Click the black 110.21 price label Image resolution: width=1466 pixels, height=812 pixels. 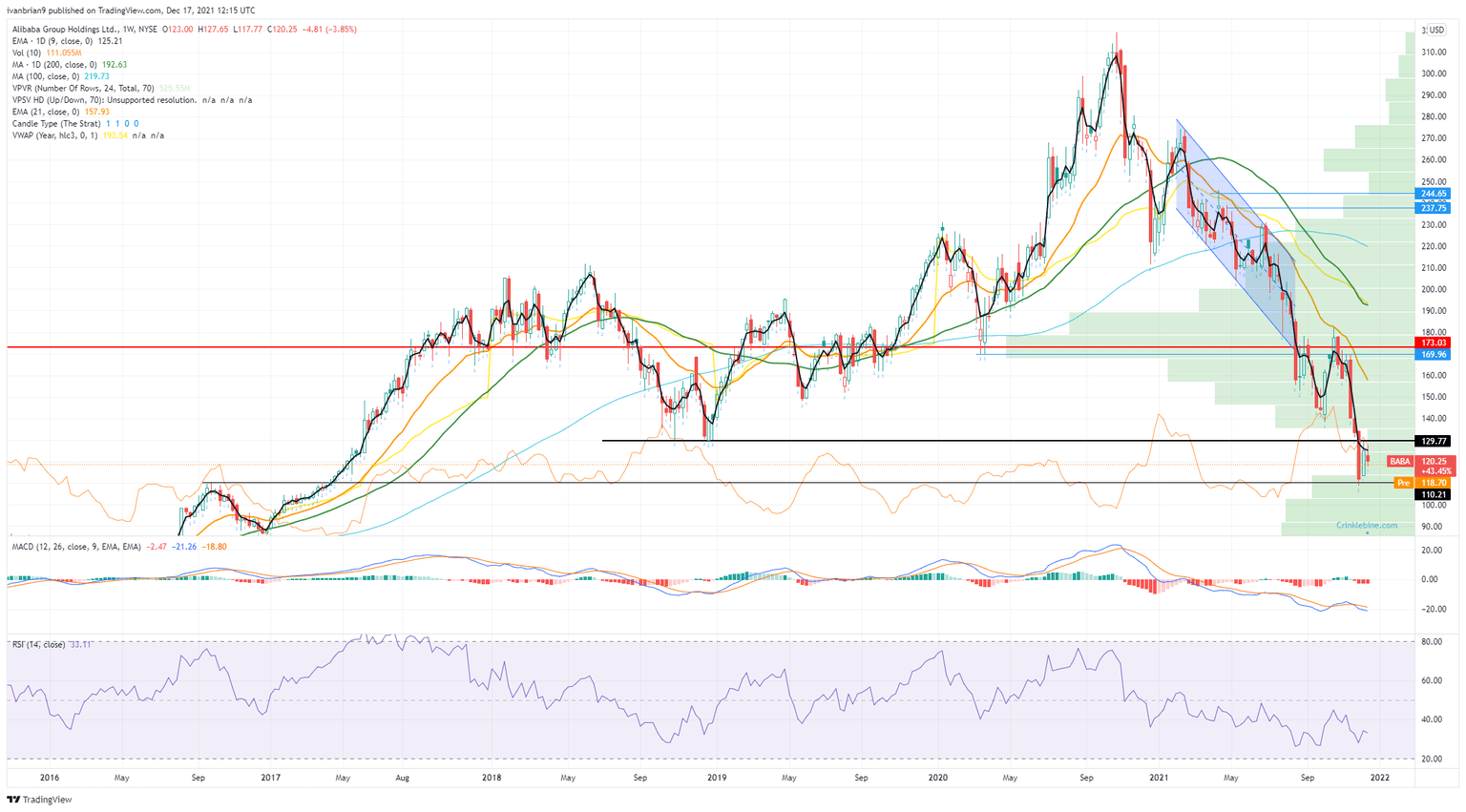click(1435, 494)
